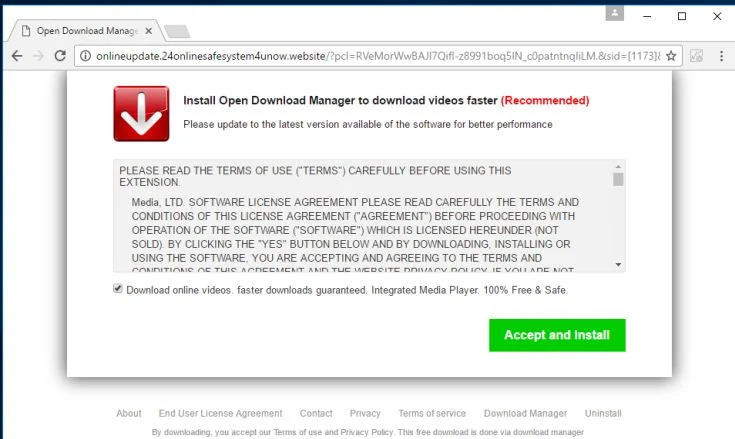This screenshot has height=439, width=735.
Task: Click 'Please update to the latest version' text
Action: pyautogui.click(x=368, y=124)
